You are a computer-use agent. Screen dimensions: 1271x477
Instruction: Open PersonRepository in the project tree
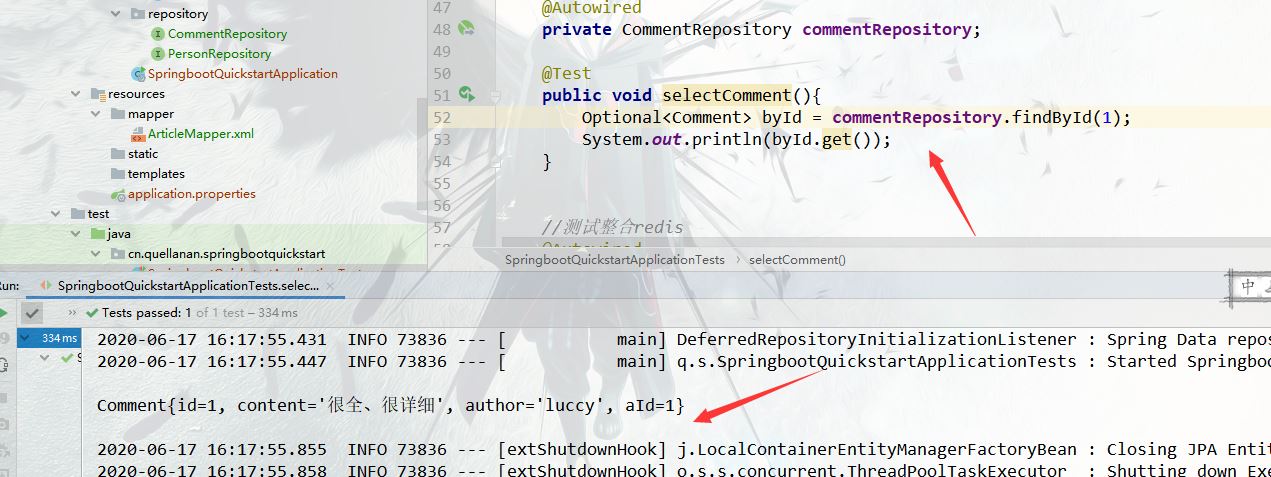[x=219, y=54]
